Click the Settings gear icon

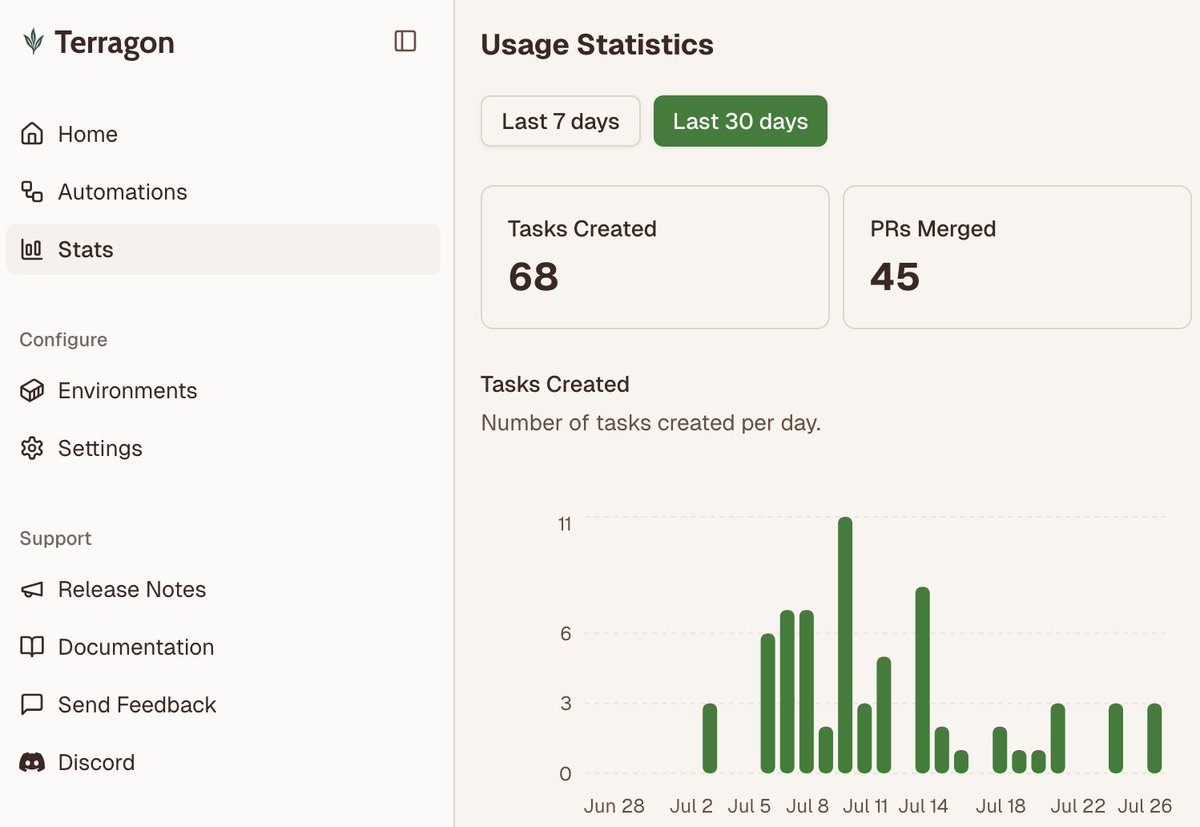pos(32,448)
